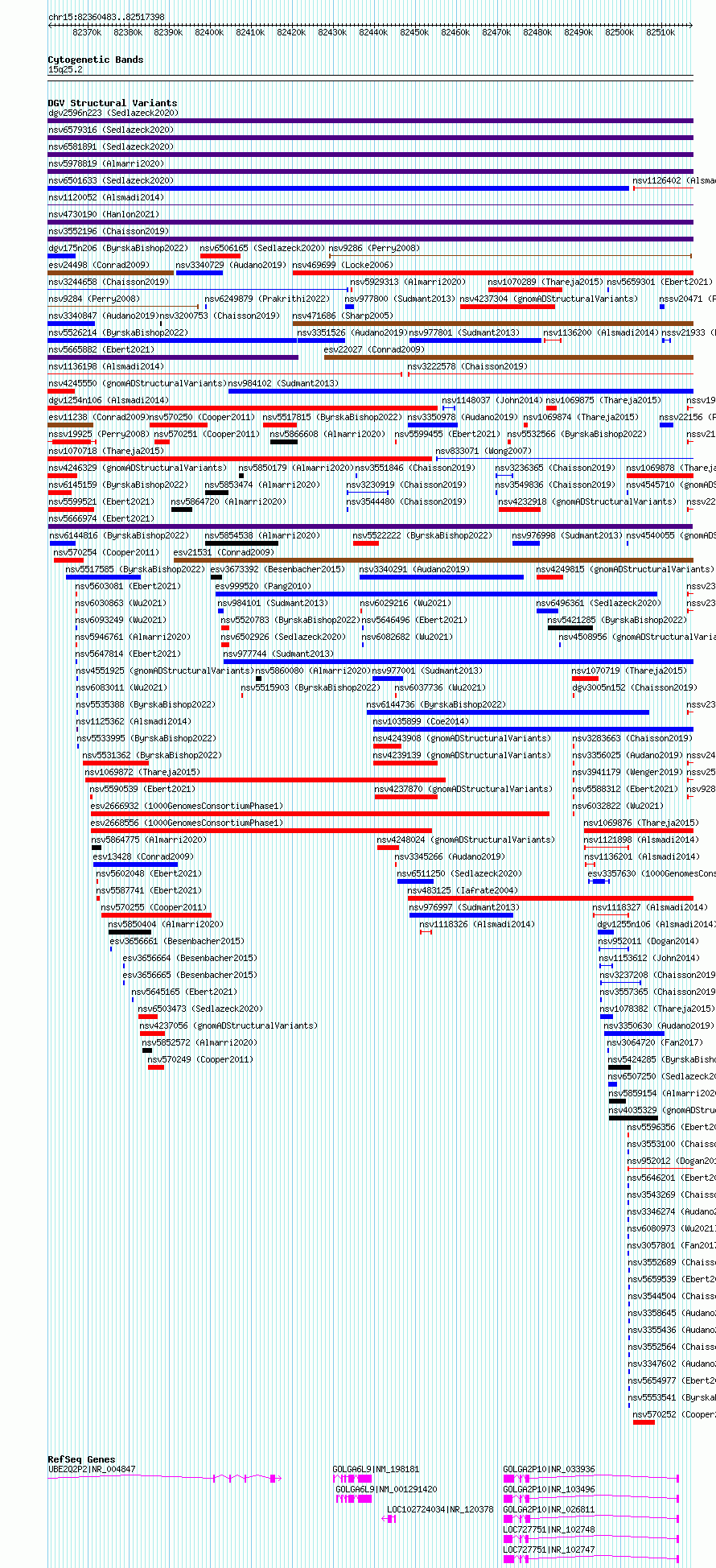Click nsv483125 (Iafrate2004) label
The image size is (716, 1568).
click(463, 890)
